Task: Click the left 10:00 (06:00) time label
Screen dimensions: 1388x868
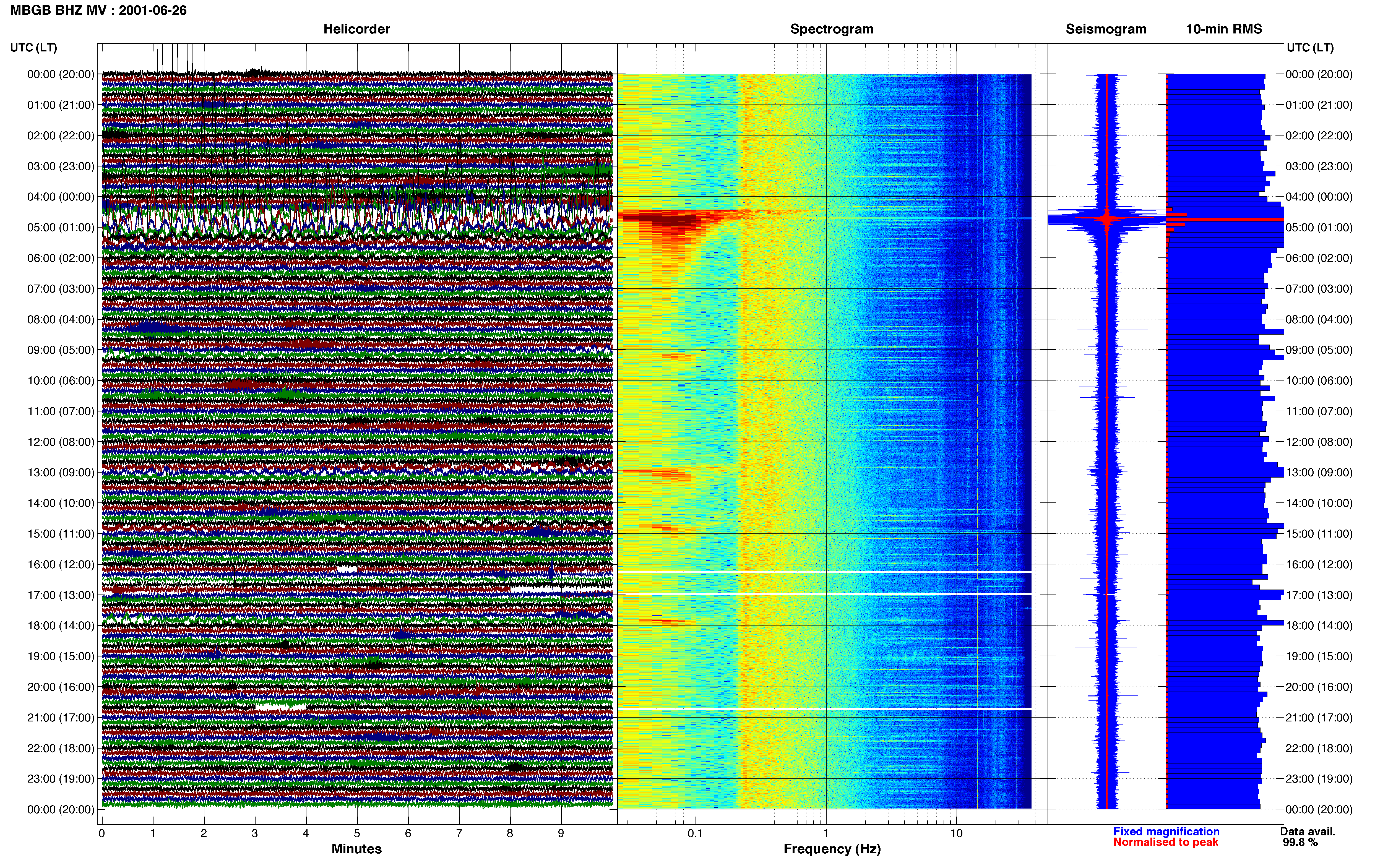Action: tap(61, 380)
